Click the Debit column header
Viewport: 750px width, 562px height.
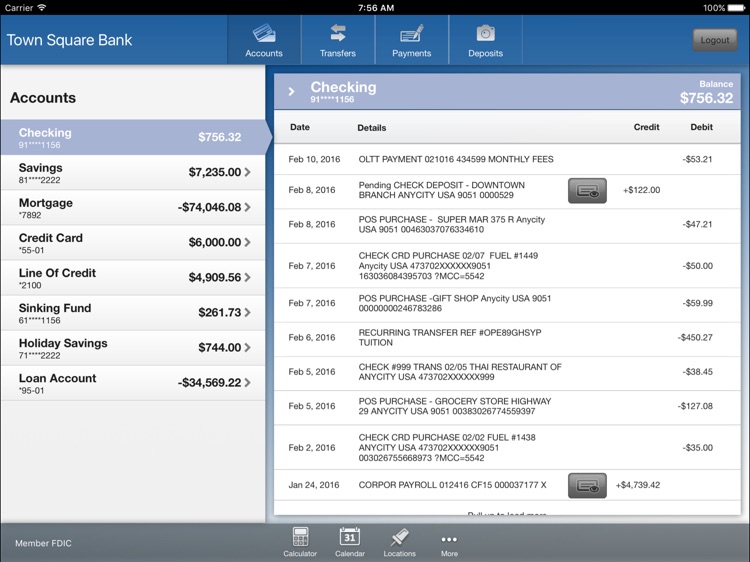point(702,127)
